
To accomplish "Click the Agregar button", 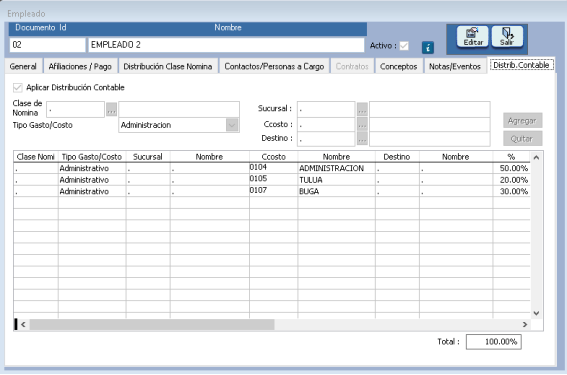I will [523, 120].
